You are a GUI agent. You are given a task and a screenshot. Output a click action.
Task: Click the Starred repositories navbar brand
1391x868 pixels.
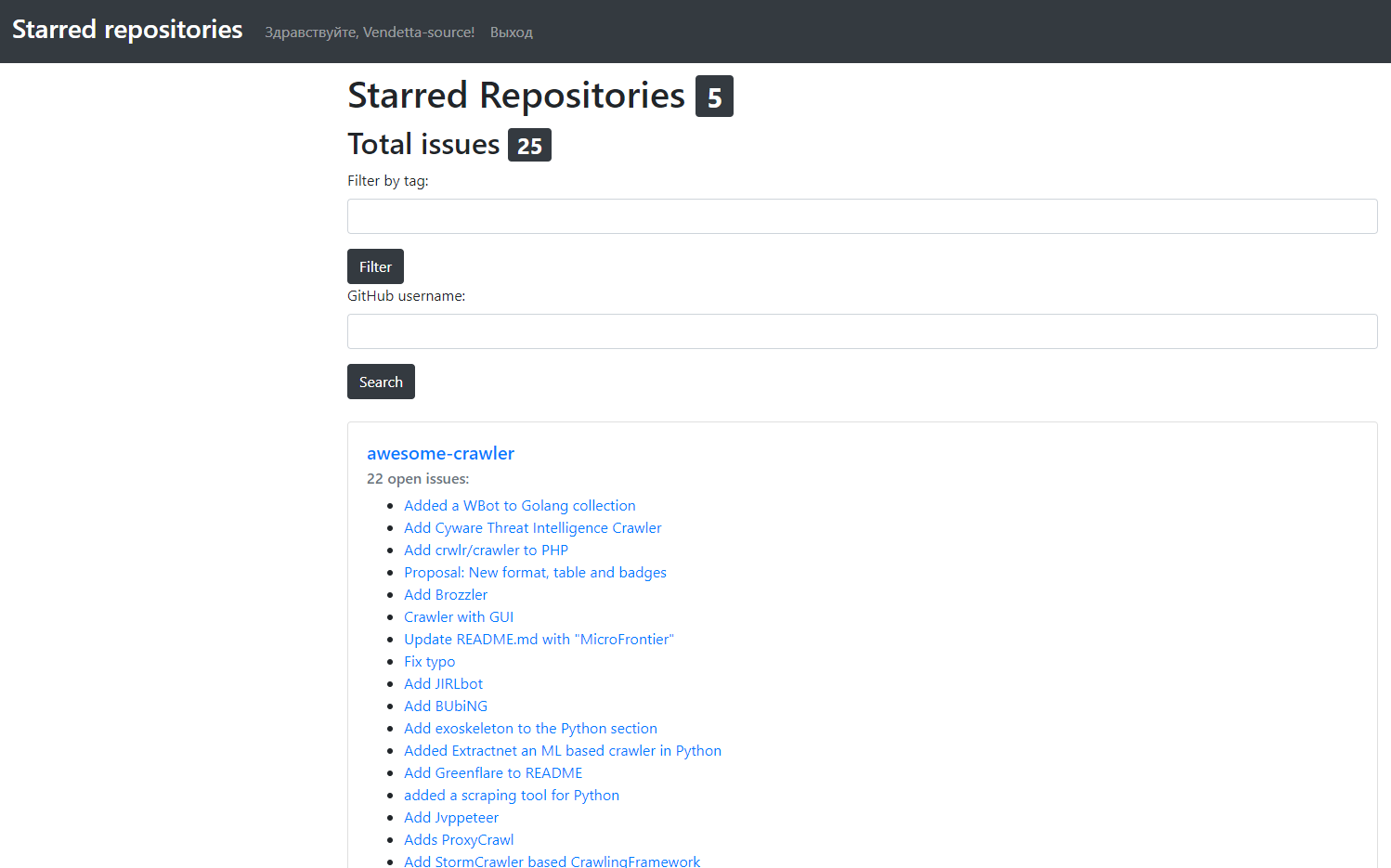127,30
